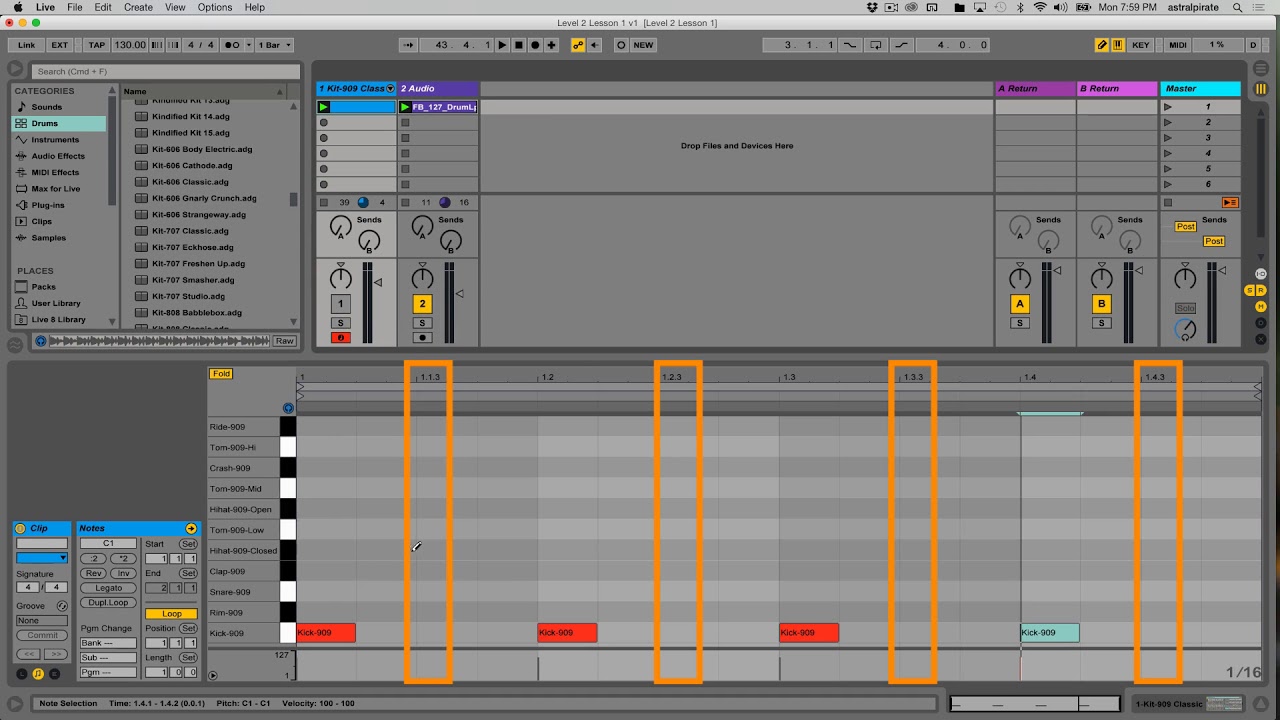The image size is (1280, 720).
Task: Open the Samples category
Action: tap(48, 238)
